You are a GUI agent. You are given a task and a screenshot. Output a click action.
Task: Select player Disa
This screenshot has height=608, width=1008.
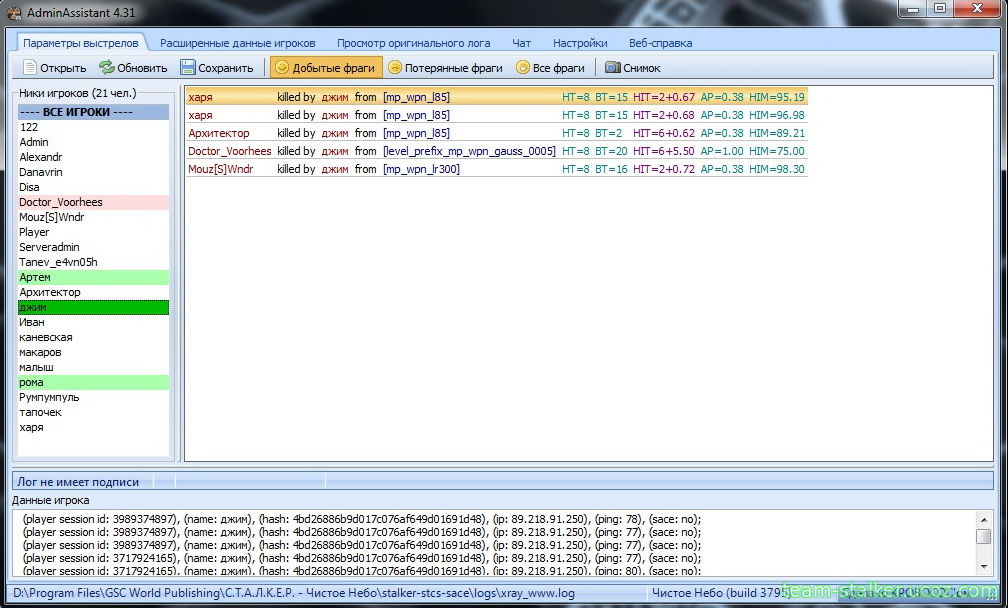point(93,187)
